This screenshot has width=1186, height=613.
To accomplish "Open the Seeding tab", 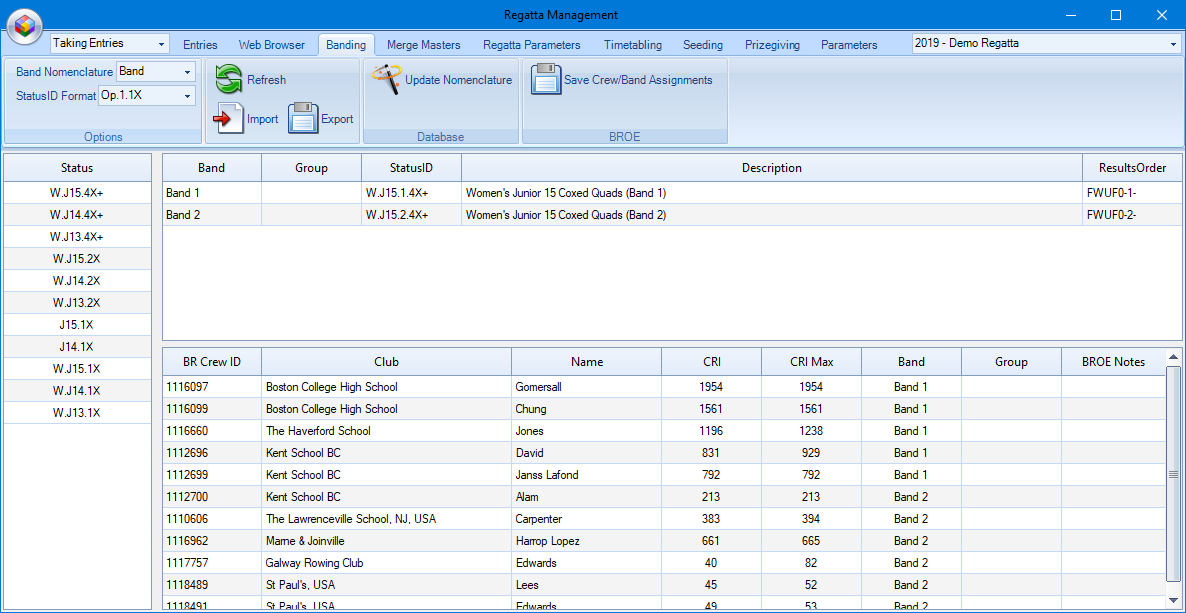I will click(x=702, y=44).
